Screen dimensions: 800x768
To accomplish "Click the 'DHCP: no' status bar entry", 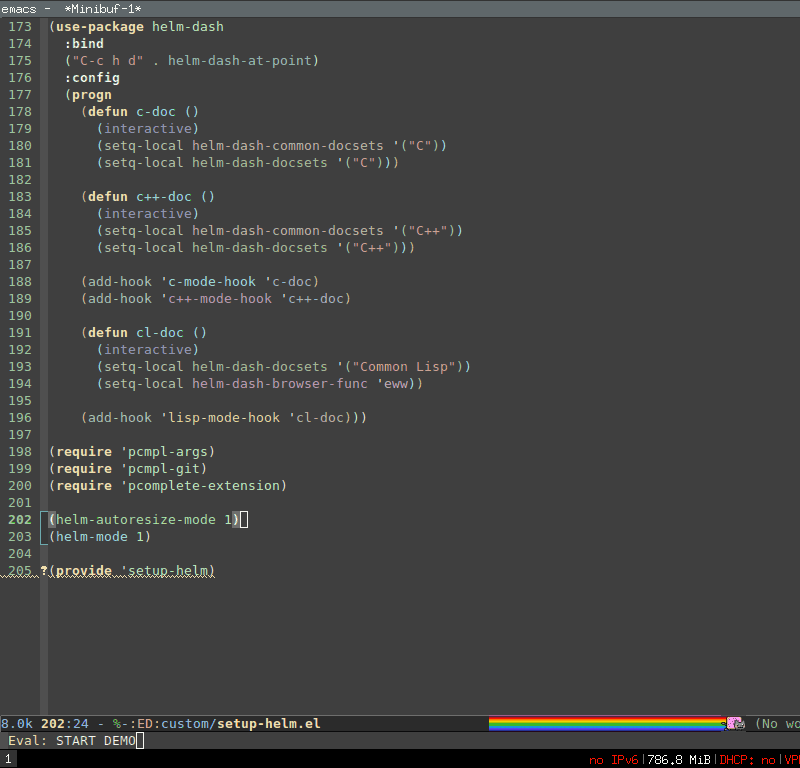I will tap(747, 760).
